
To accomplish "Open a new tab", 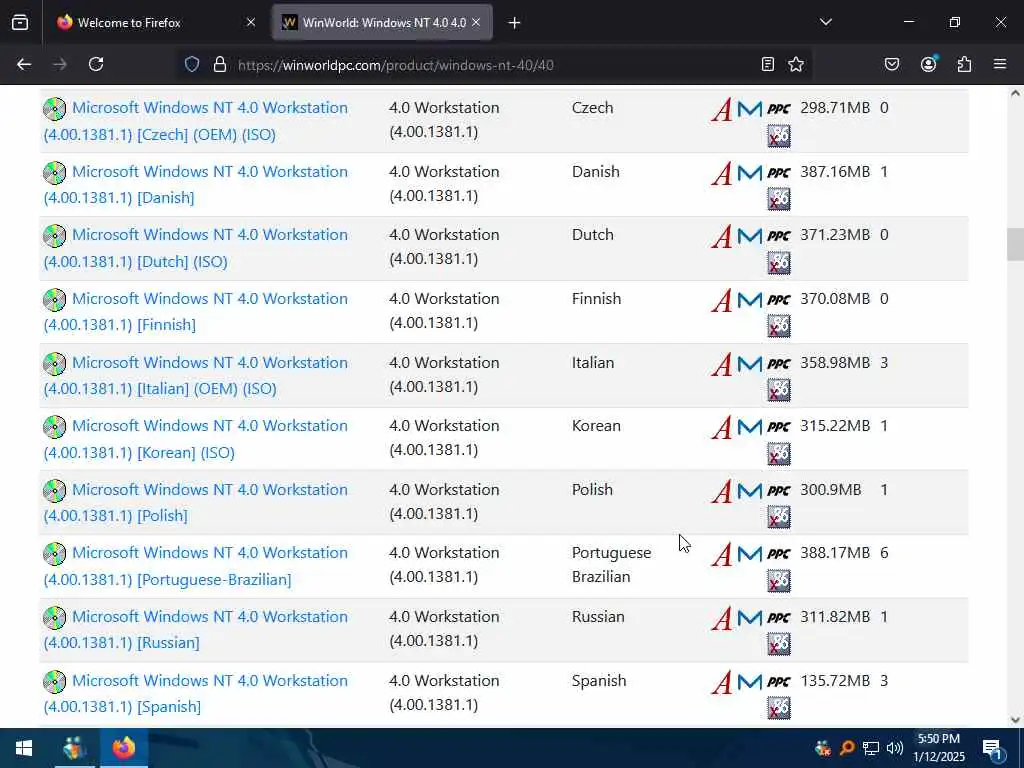I will click(514, 23).
